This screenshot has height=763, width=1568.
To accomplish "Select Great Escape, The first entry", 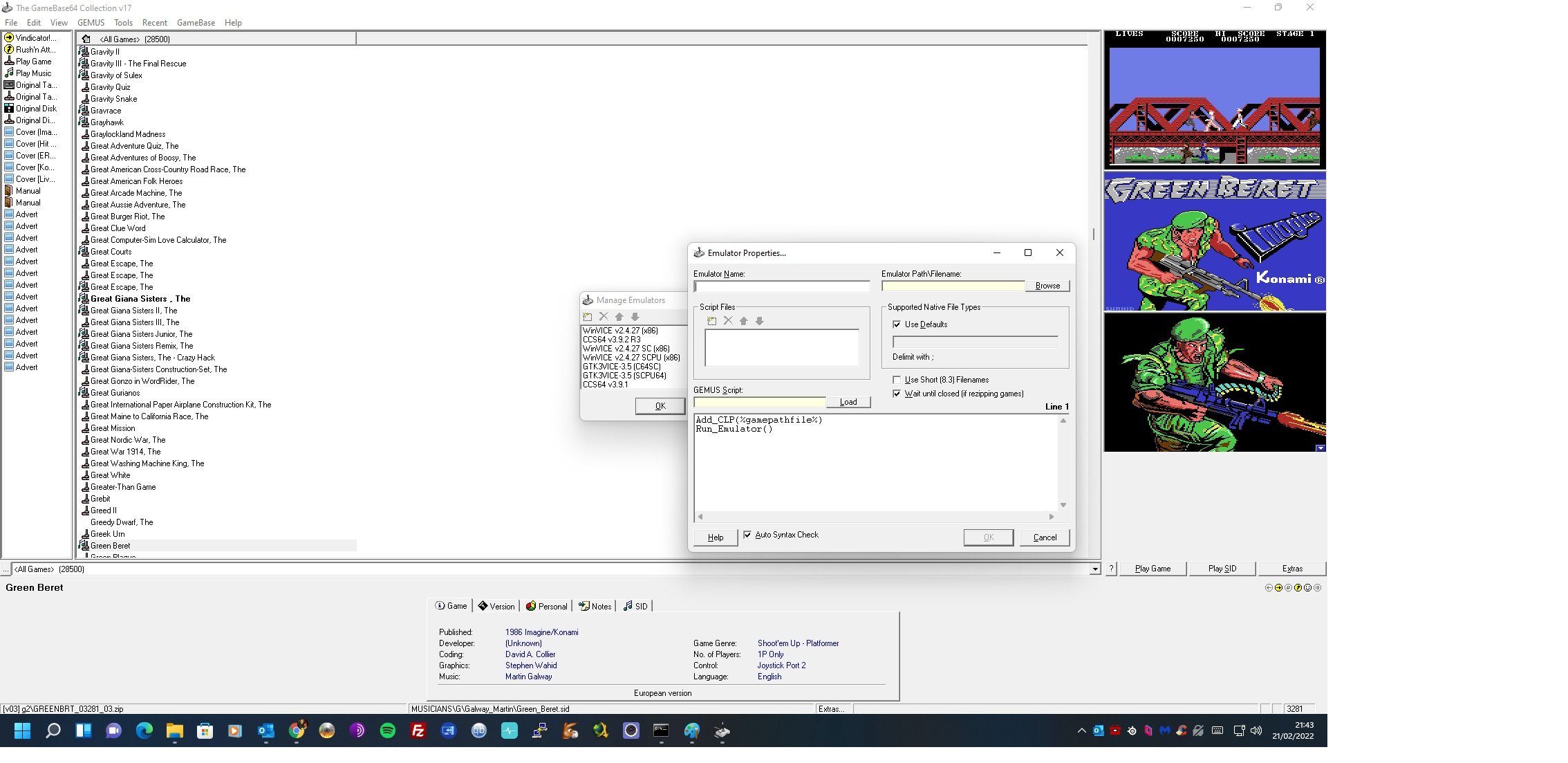I will [x=122, y=264].
